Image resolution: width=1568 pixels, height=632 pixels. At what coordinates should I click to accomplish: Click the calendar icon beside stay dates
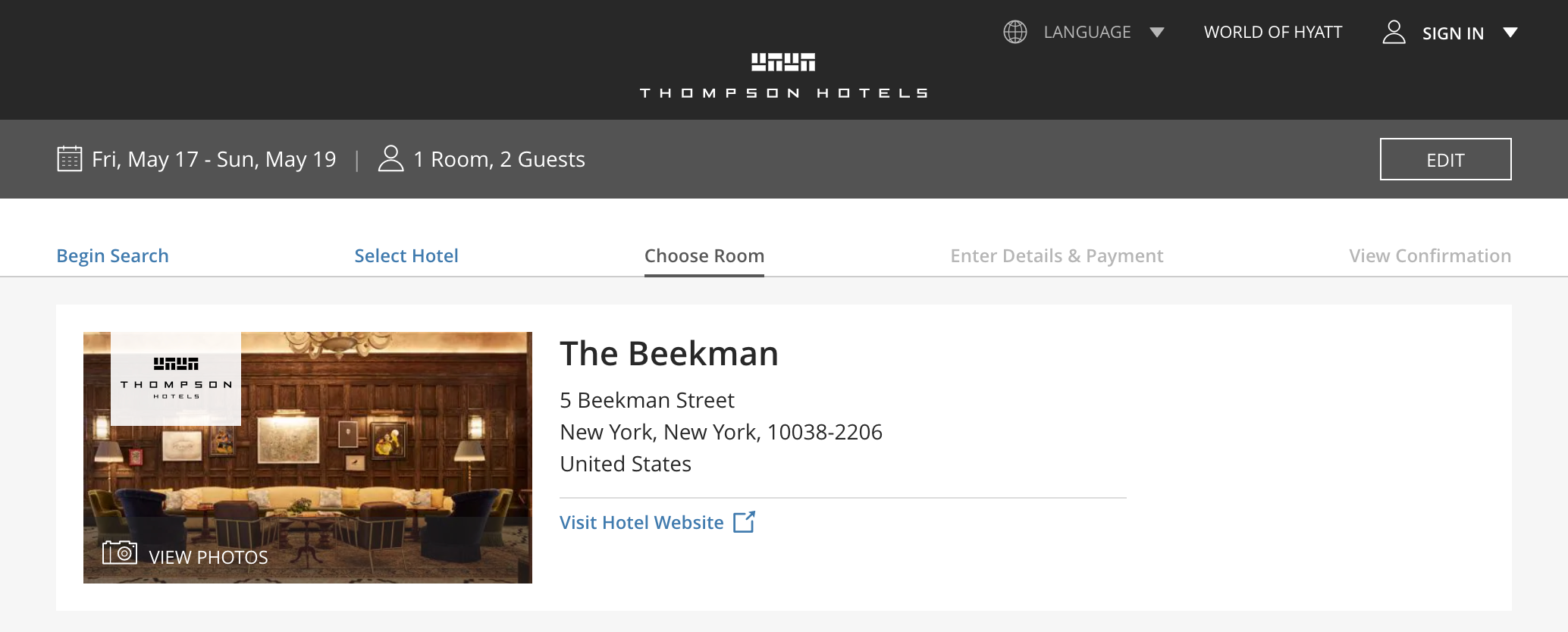click(70, 159)
